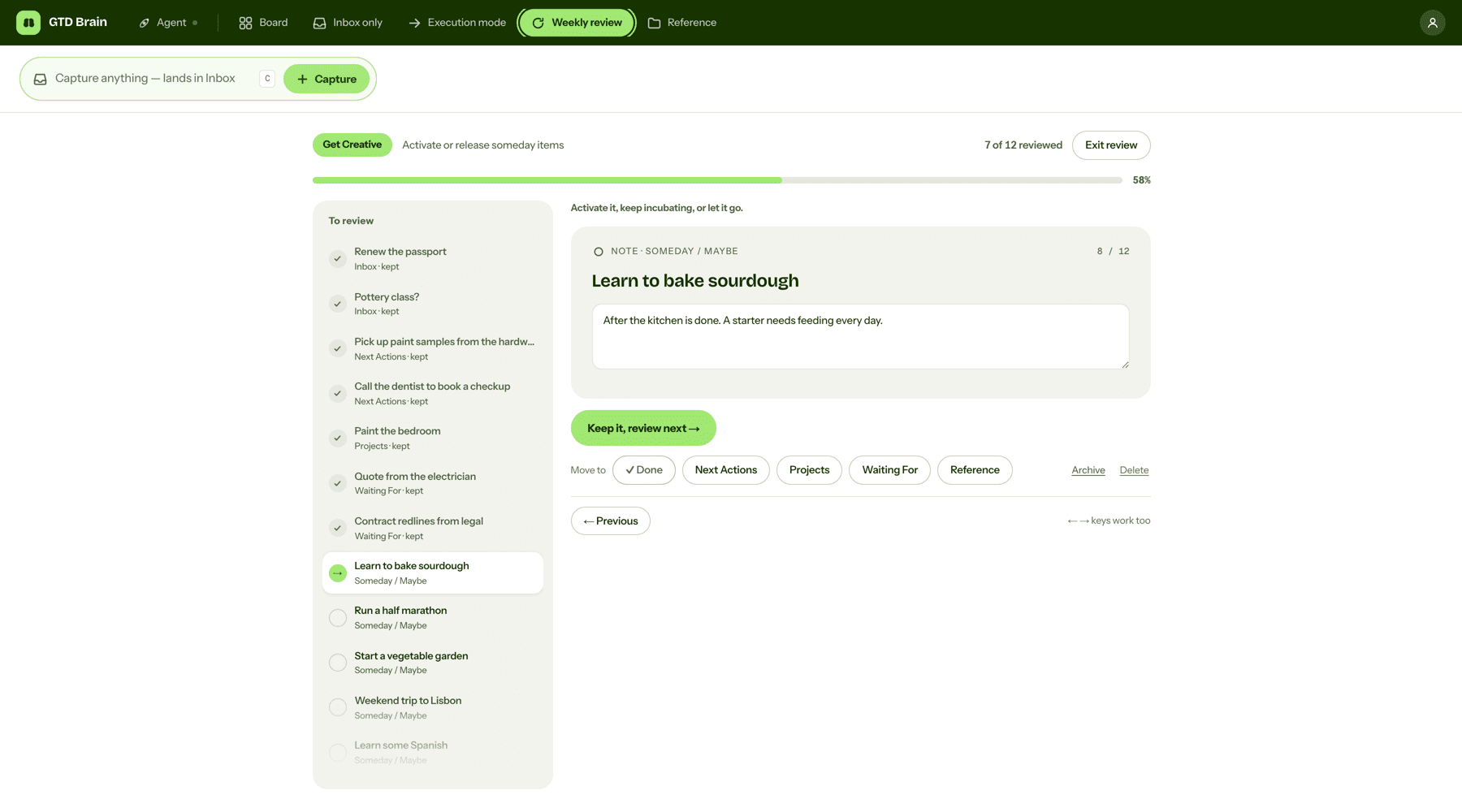Click the green Capture button

pyautogui.click(x=327, y=79)
